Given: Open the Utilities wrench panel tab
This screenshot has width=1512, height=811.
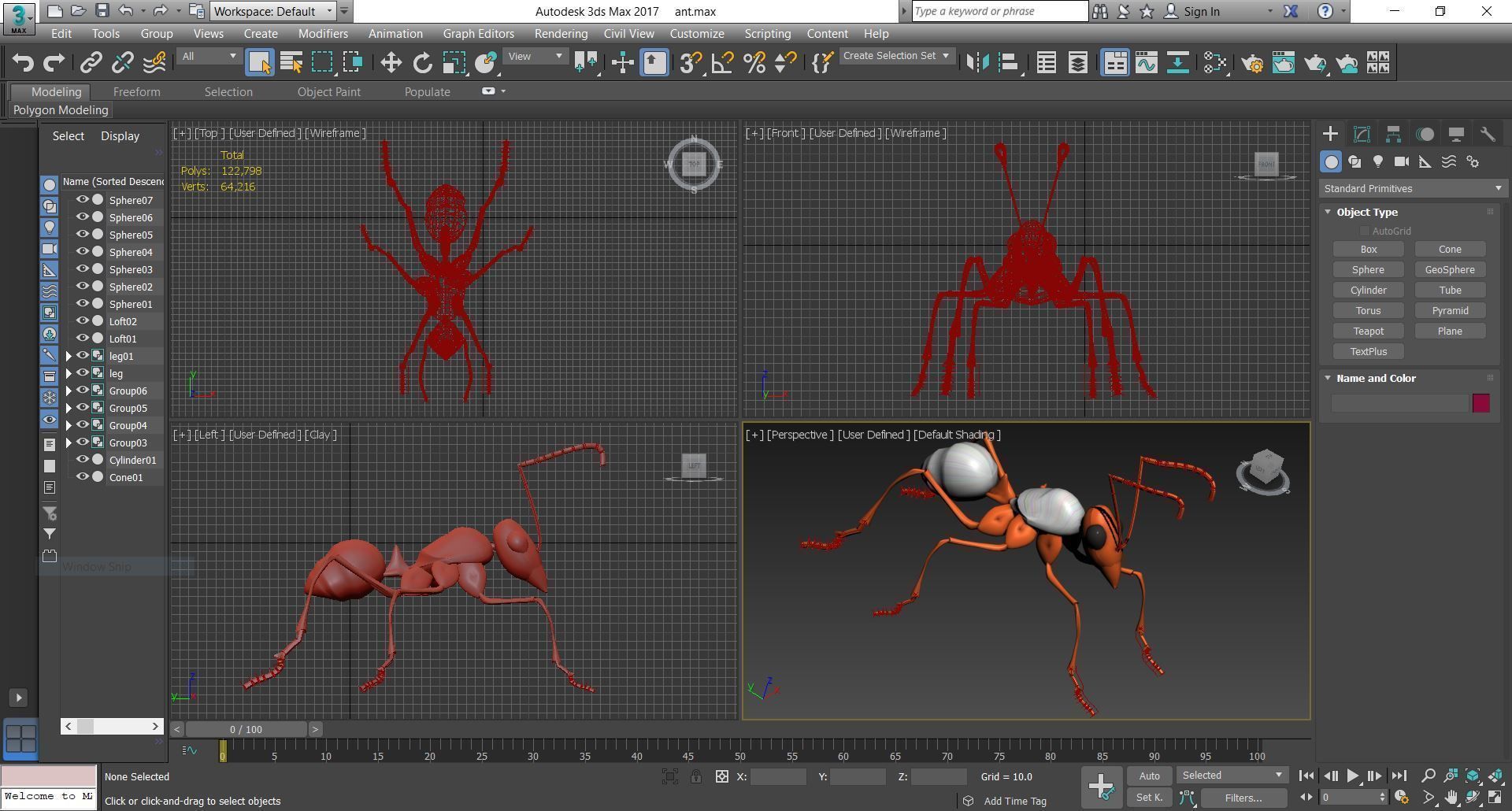Looking at the screenshot, I should [x=1488, y=134].
